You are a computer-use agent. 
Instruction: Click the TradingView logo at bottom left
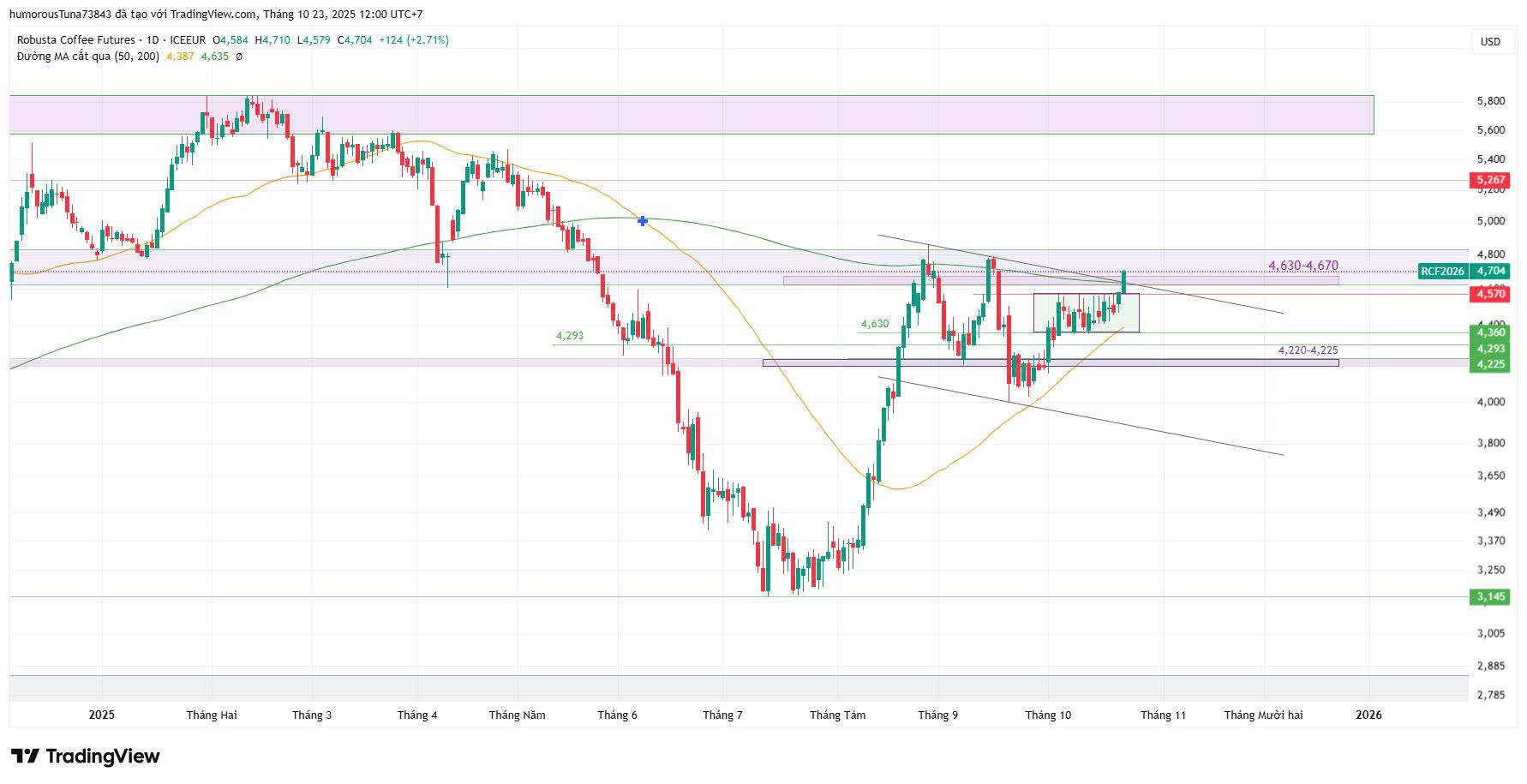[86, 756]
